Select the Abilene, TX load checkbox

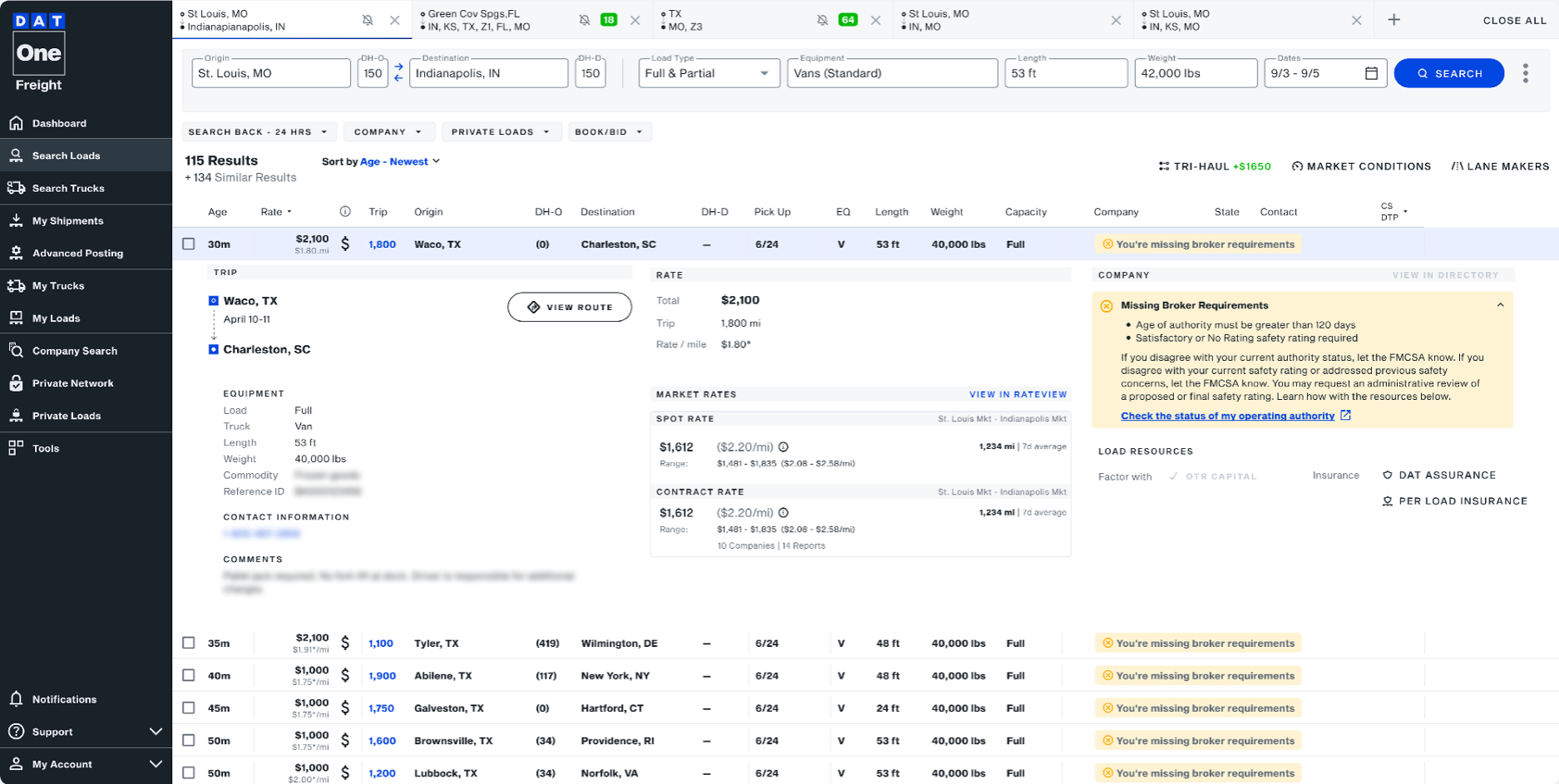189,675
